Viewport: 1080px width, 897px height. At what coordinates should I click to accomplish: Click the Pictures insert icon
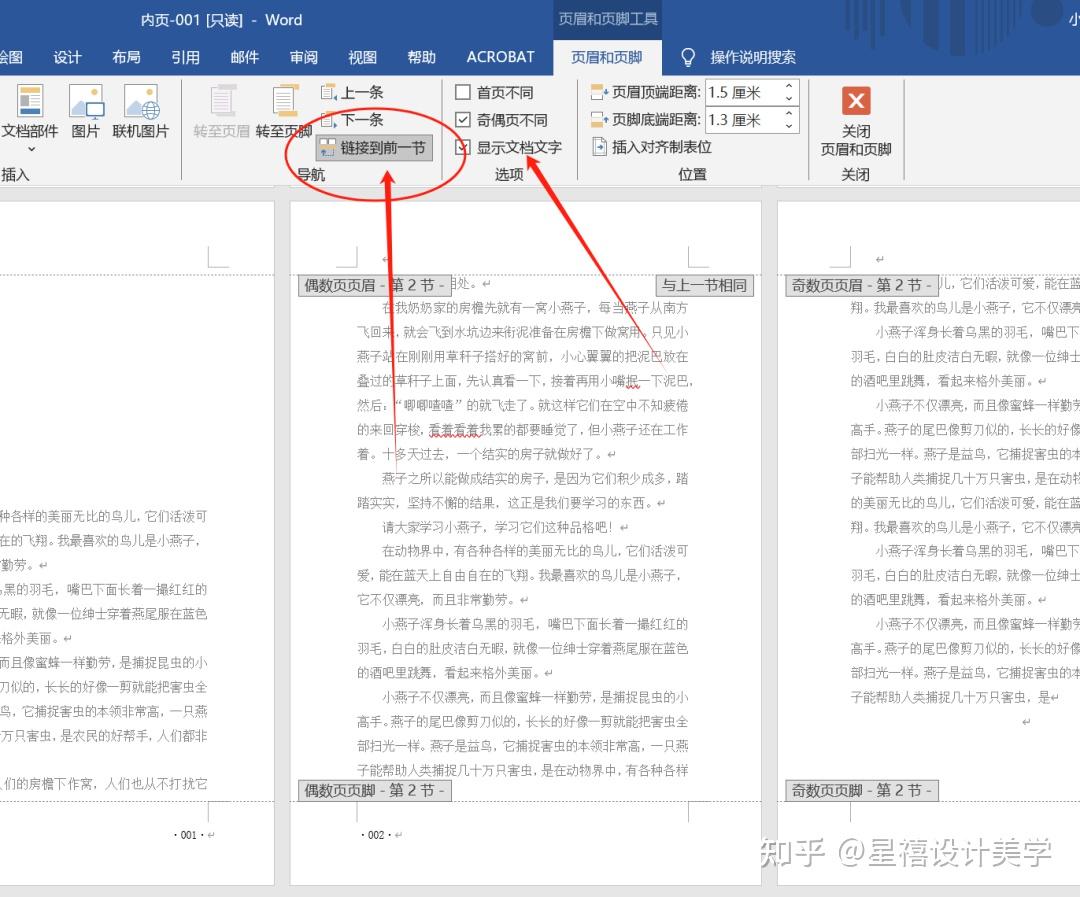pyautogui.click(x=86, y=102)
